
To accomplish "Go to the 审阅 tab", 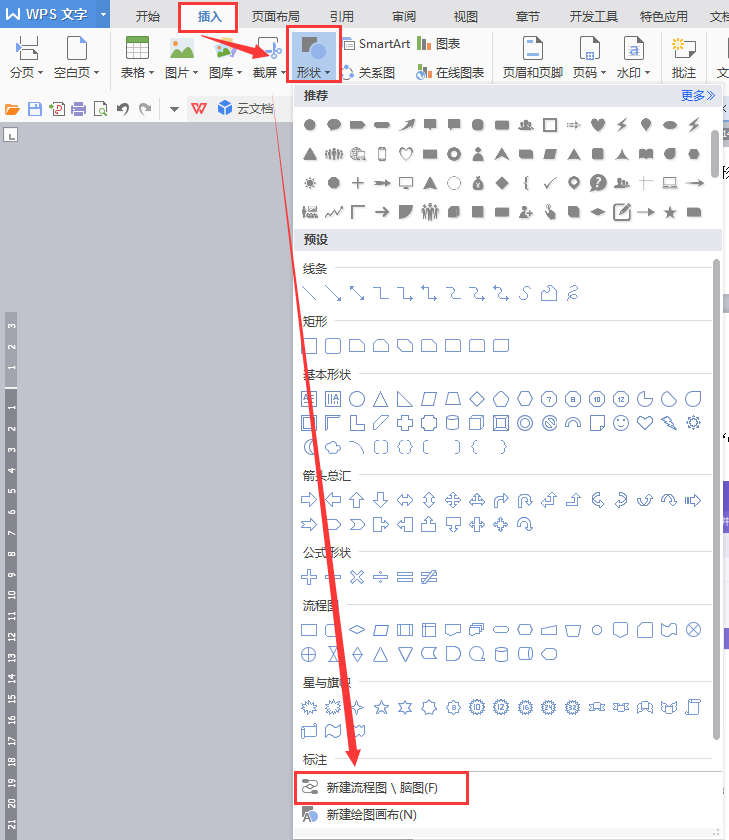I will 404,16.
